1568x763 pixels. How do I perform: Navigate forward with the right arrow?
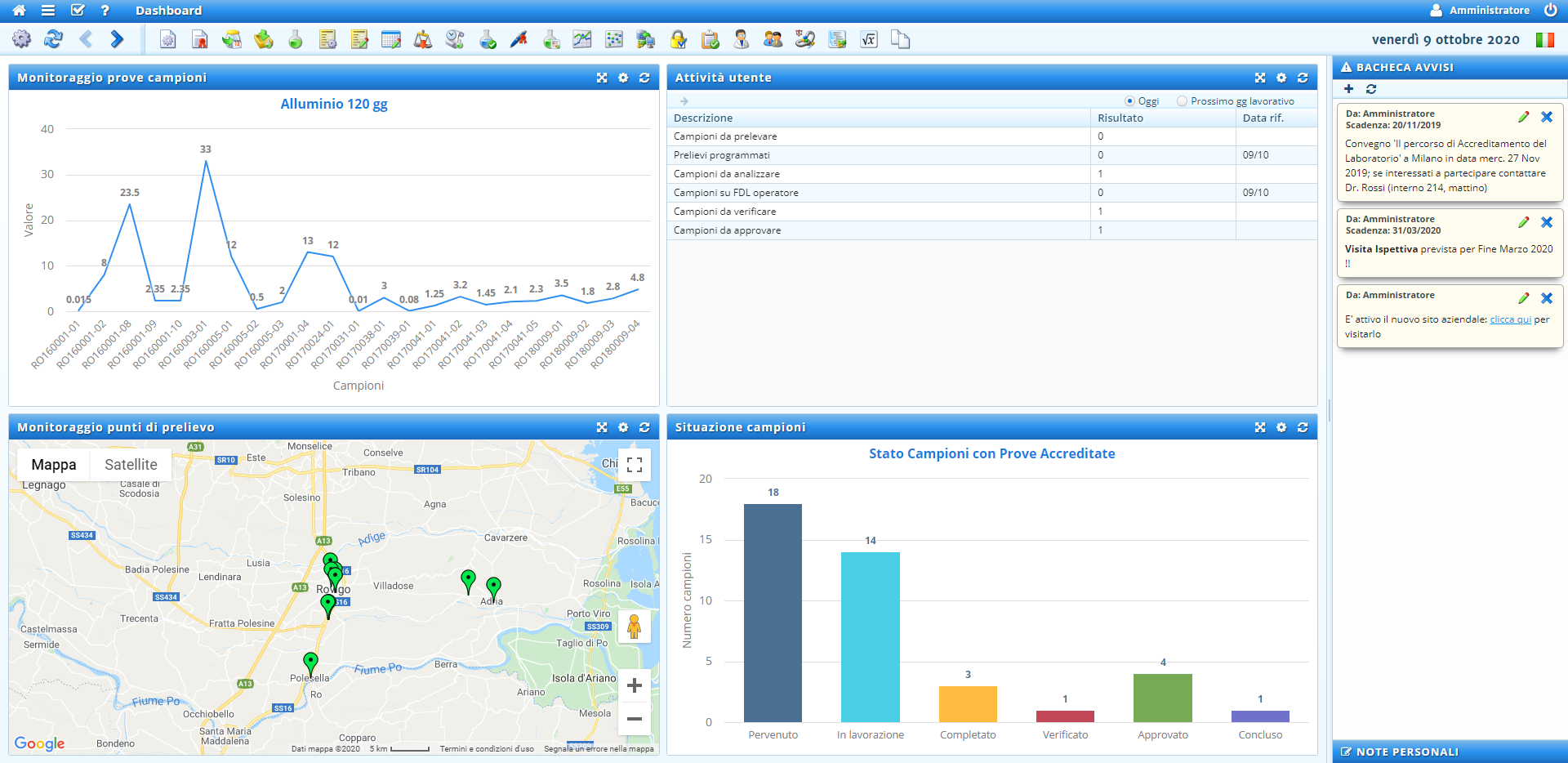(x=117, y=39)
